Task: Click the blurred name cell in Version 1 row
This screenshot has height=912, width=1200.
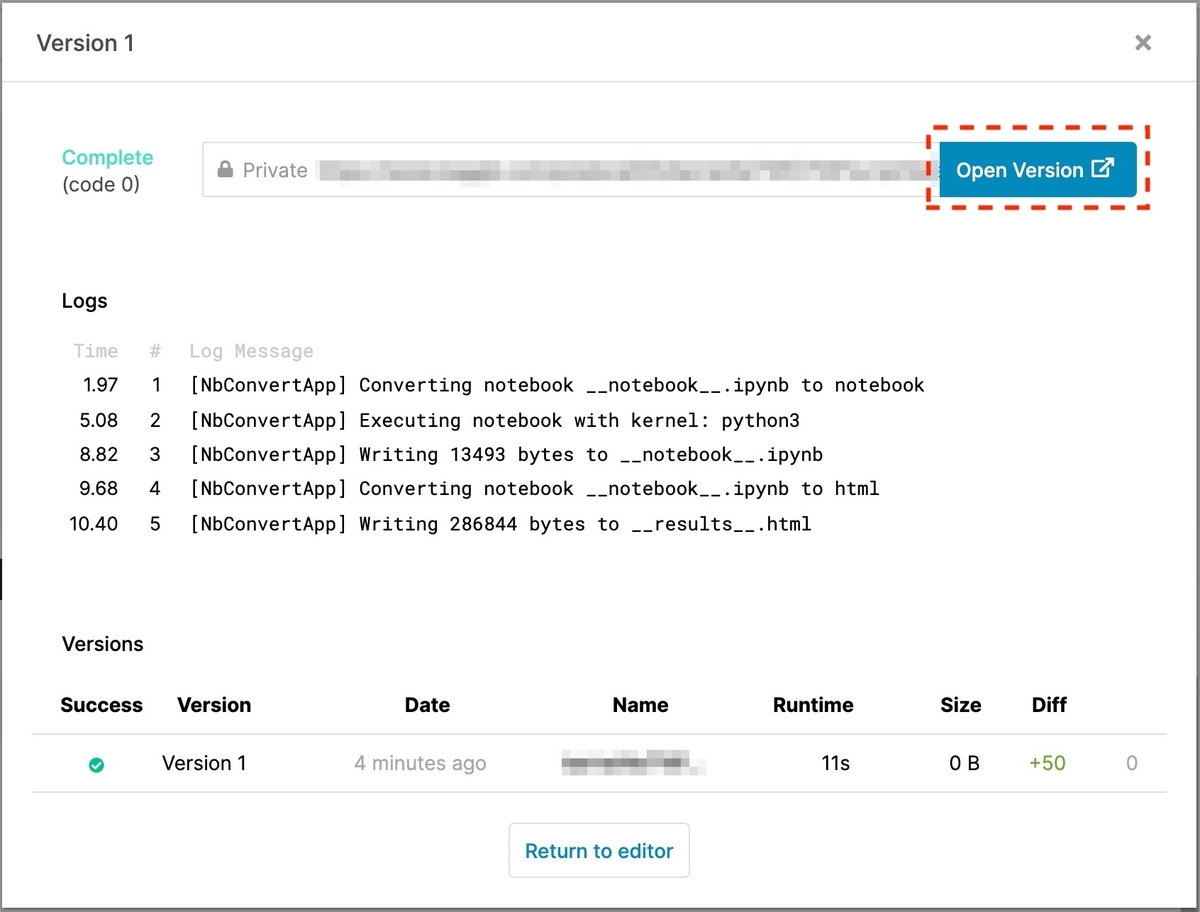Action: coord(633,764)
